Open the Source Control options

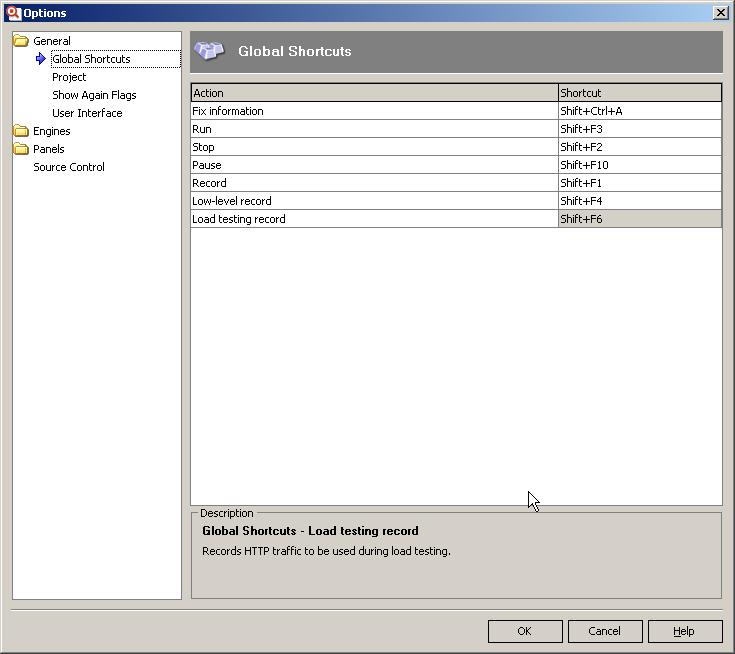pos(69,167)
